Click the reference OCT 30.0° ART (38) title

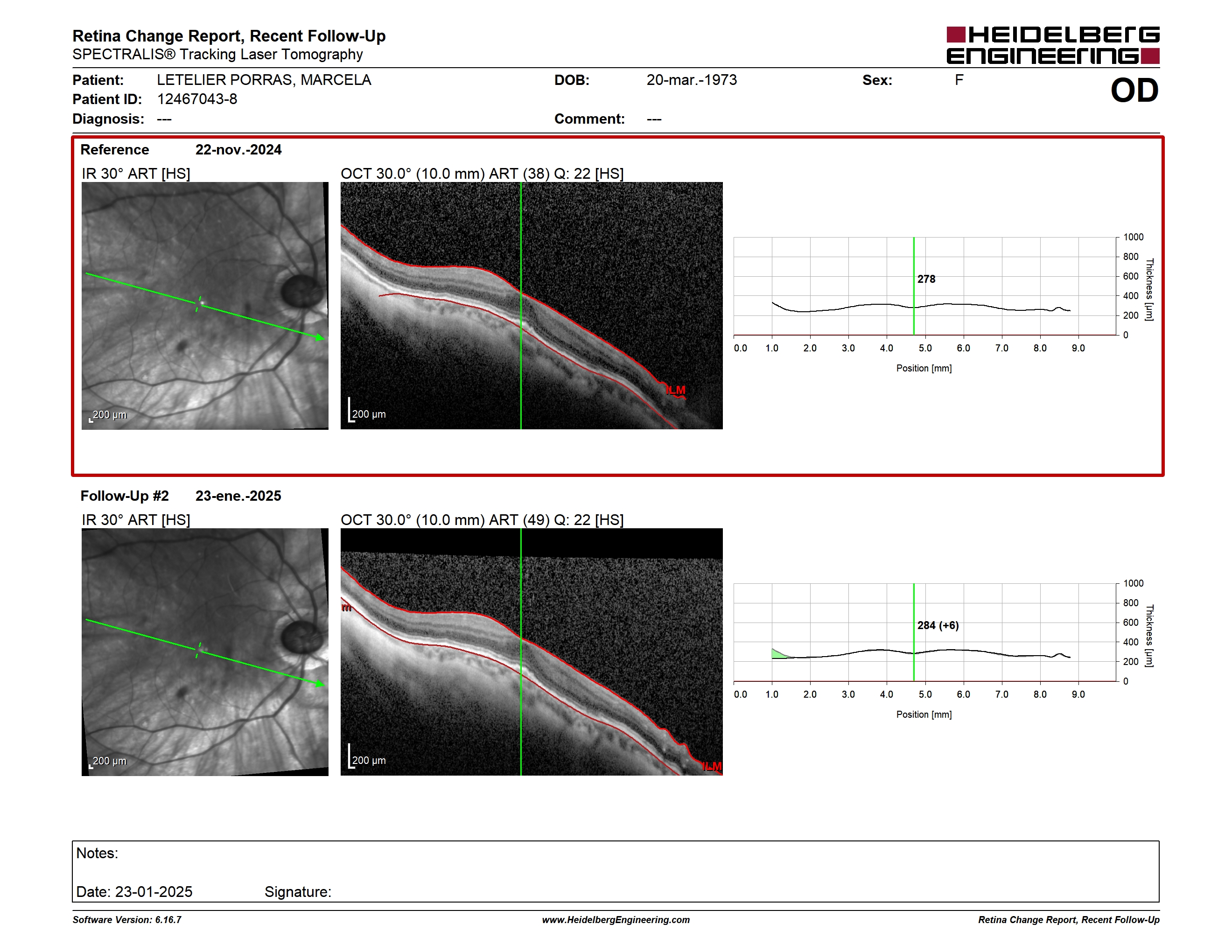483,174
